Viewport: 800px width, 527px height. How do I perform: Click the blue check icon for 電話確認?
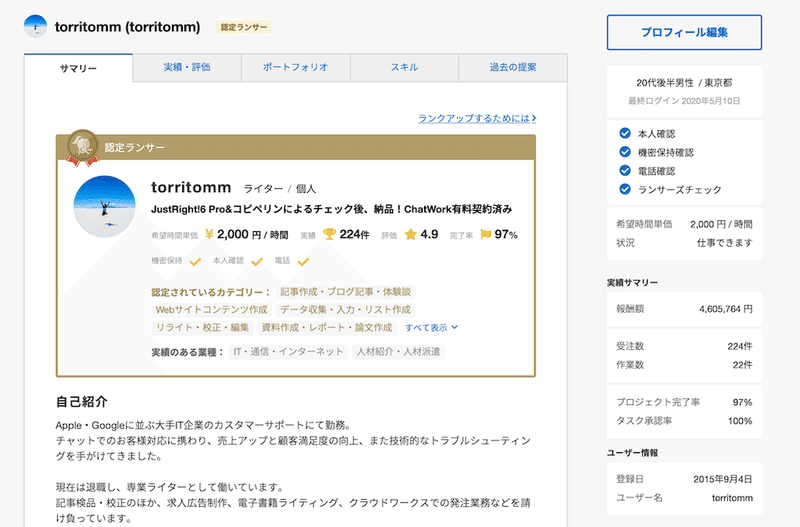pyautogui.click(x=625, y=170)
